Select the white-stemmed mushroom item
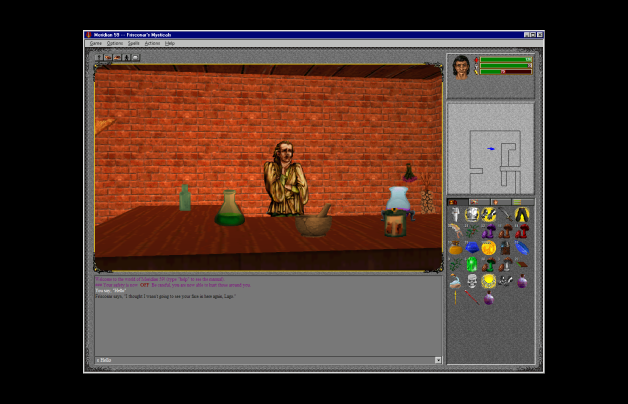 click(505, 265)
